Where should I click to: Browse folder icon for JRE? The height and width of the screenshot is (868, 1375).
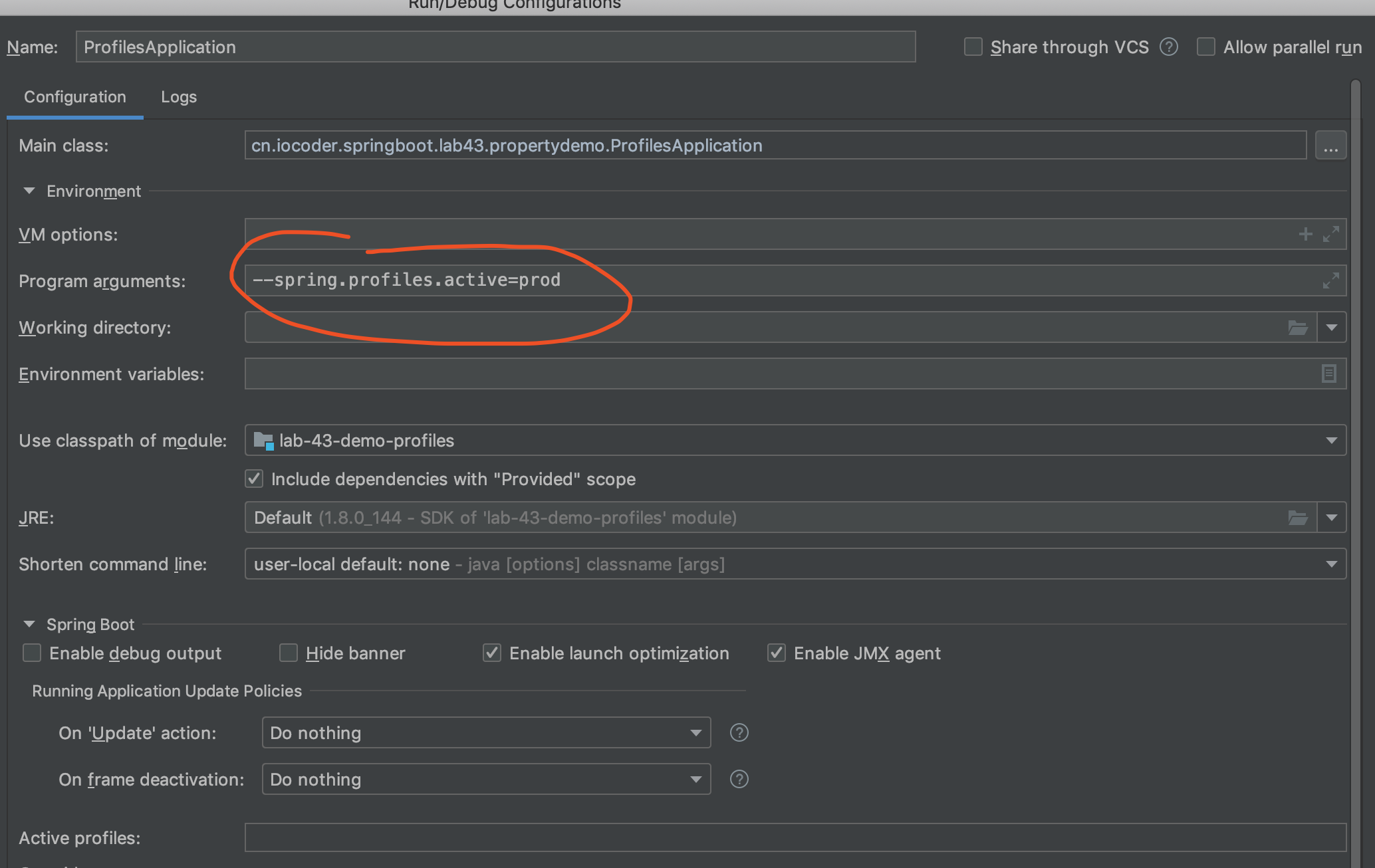(1297, 517)
